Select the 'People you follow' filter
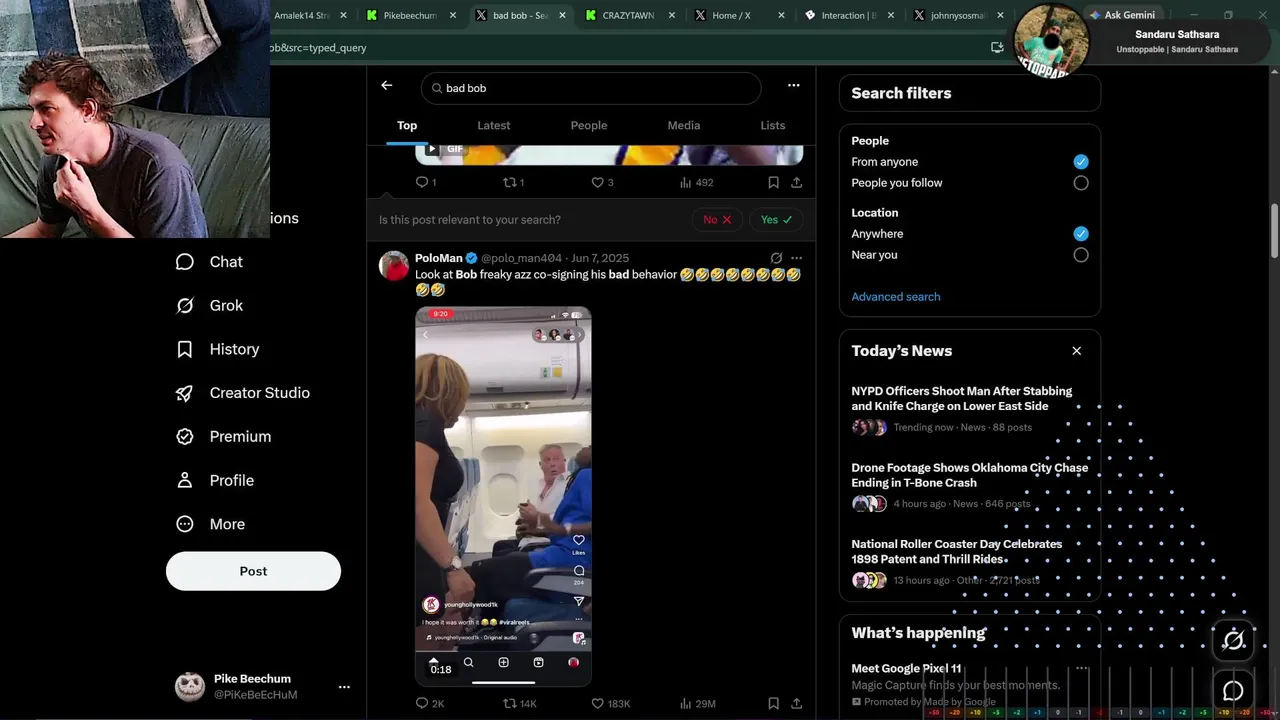The height and width of the screenshot is (720, 1280). tap(1081, 183)
